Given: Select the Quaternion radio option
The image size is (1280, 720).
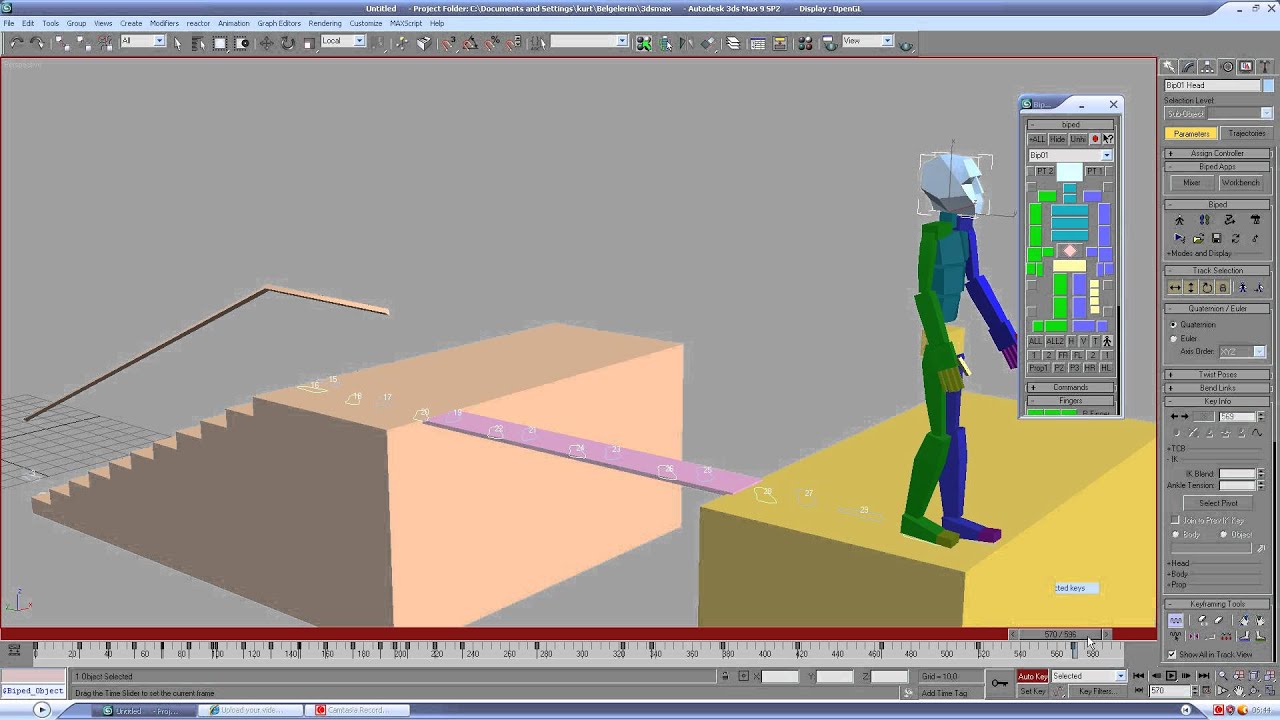Looking at the screenshot, I should pyautogui.click(x=1174, y=324).
